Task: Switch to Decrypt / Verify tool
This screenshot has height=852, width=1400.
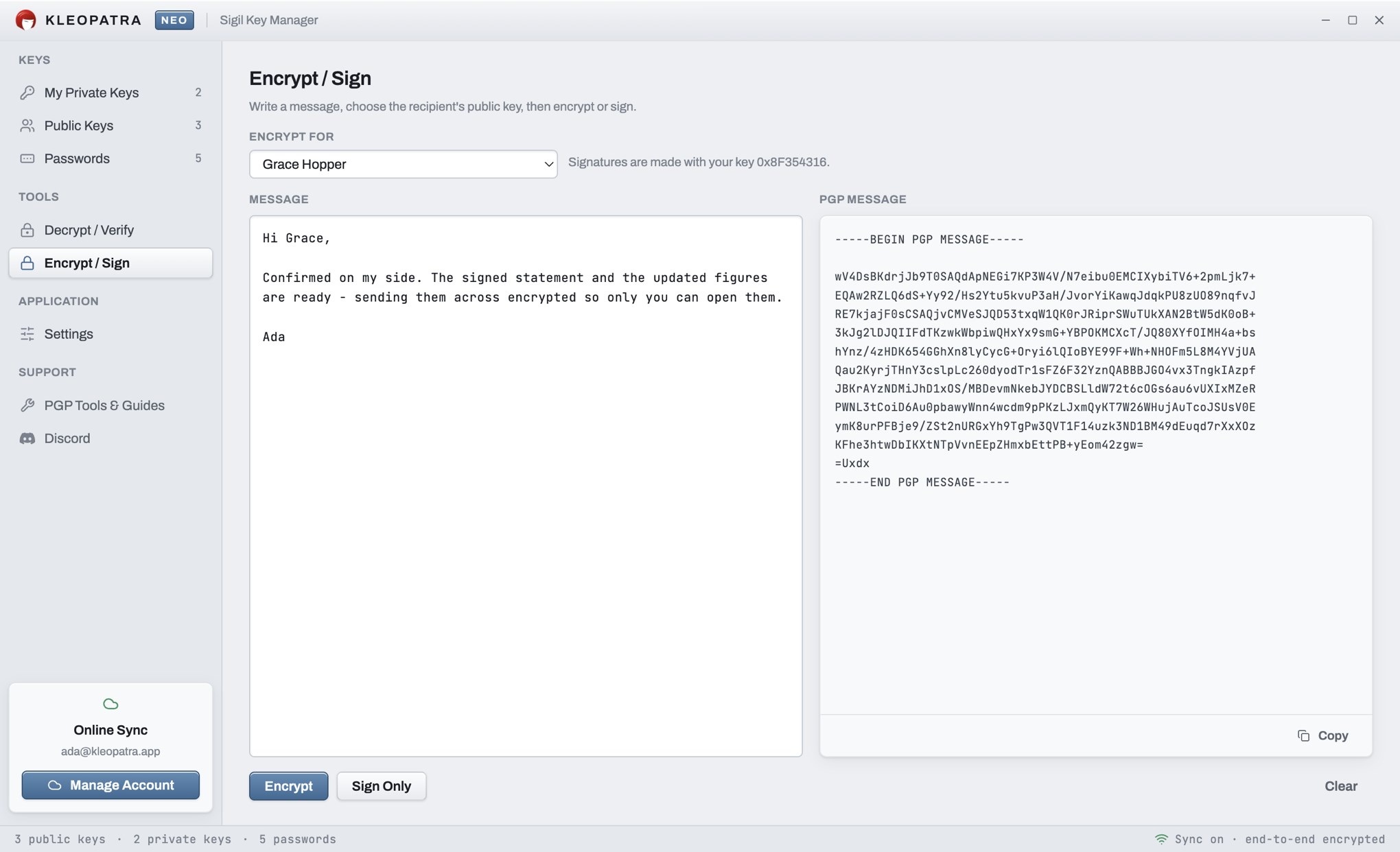Action: click(110, 230)
